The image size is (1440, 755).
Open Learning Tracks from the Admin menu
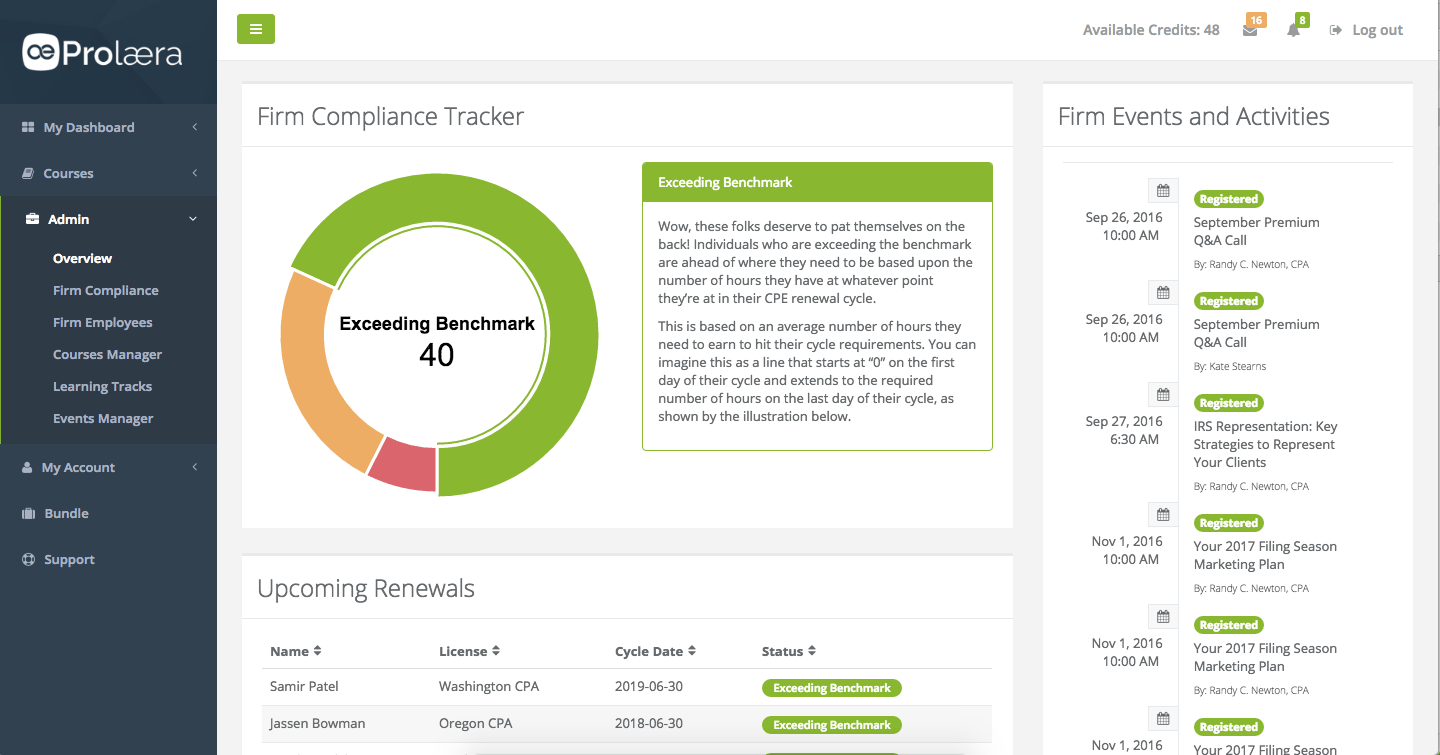(103, 386)
